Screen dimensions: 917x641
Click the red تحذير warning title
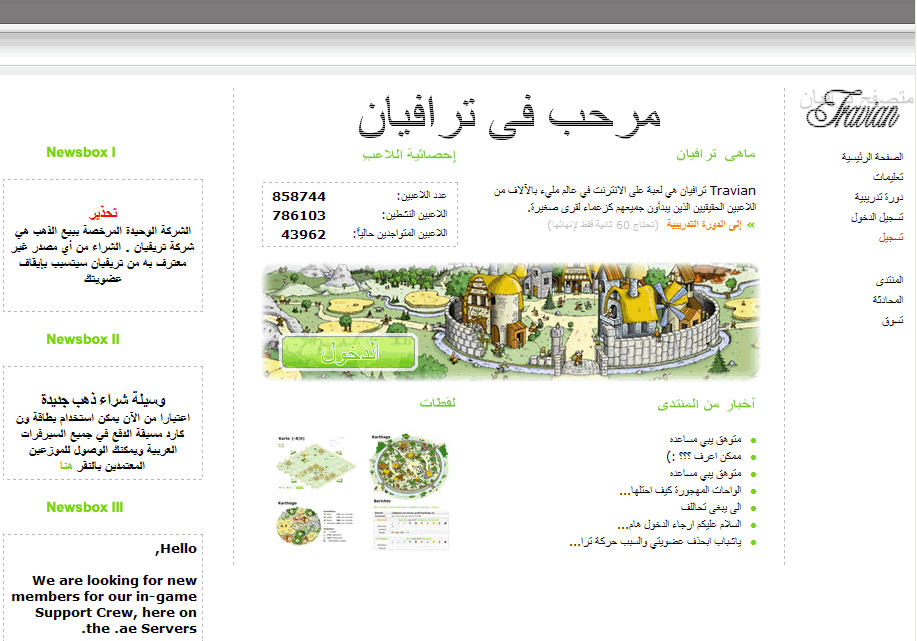click(103, 213)
